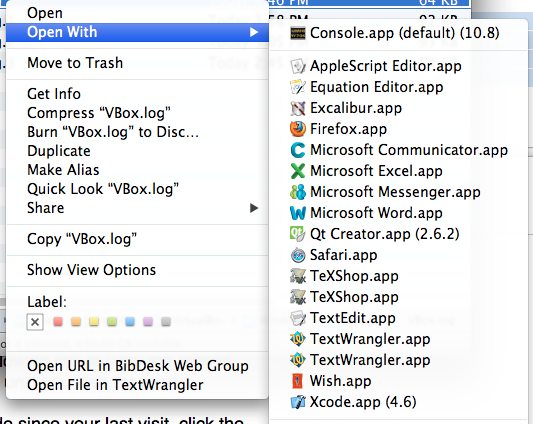Open with AppleScript Editor.app
The image size is (533, 424).
point(398,66)
